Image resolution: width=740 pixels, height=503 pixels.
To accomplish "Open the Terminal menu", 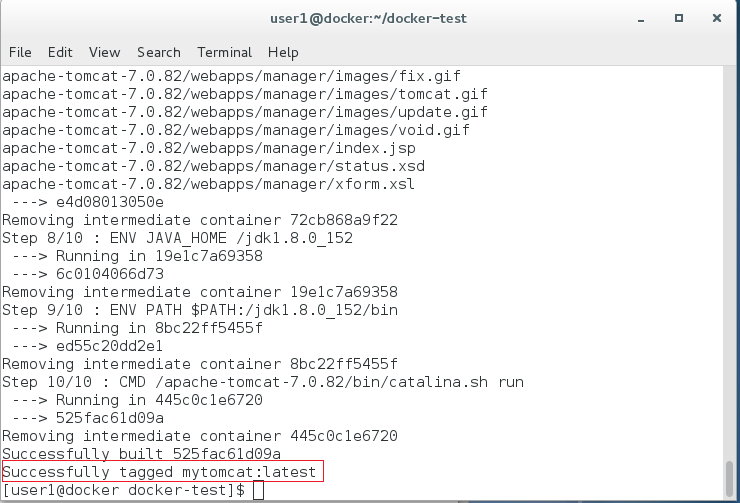I will pos(224,52).
